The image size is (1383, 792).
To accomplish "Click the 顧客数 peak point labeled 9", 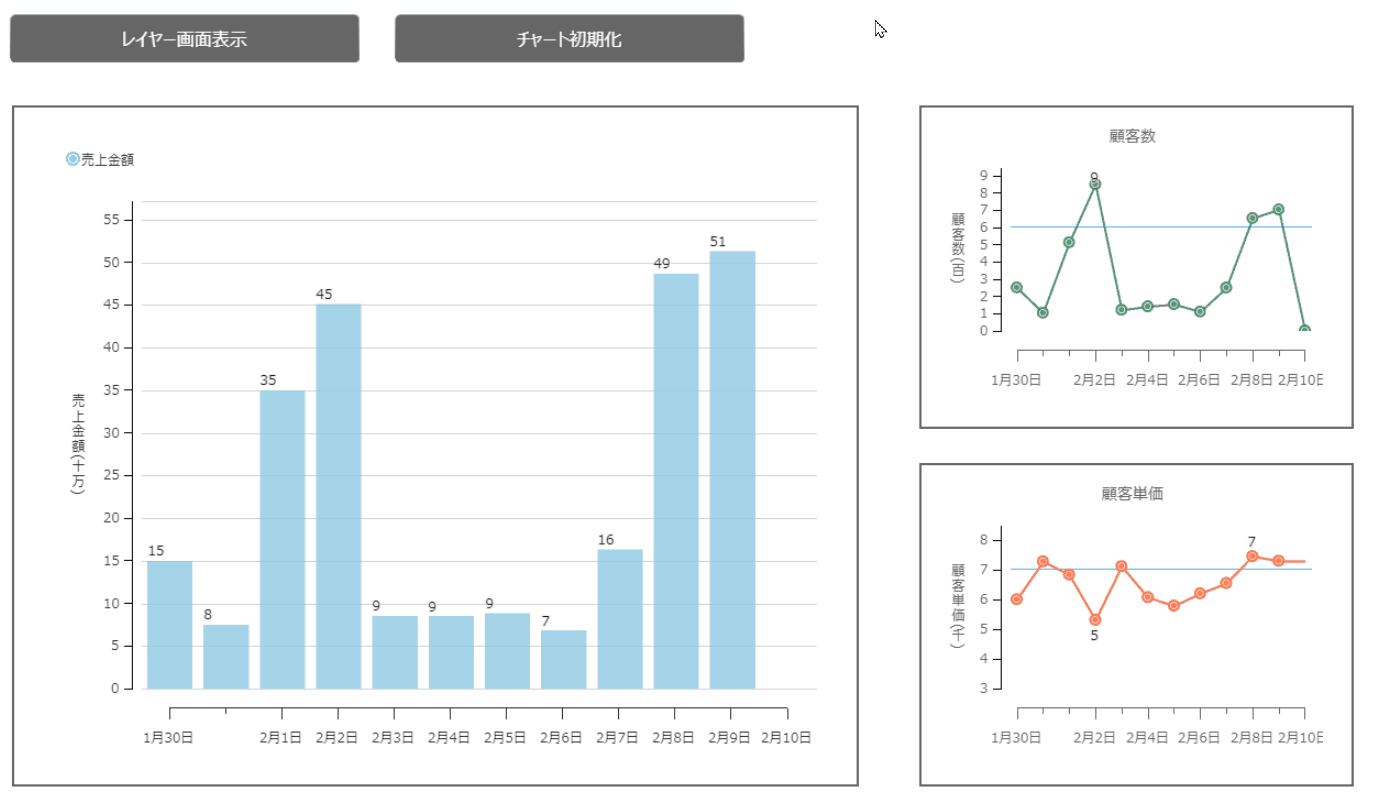I will 1095,184.
